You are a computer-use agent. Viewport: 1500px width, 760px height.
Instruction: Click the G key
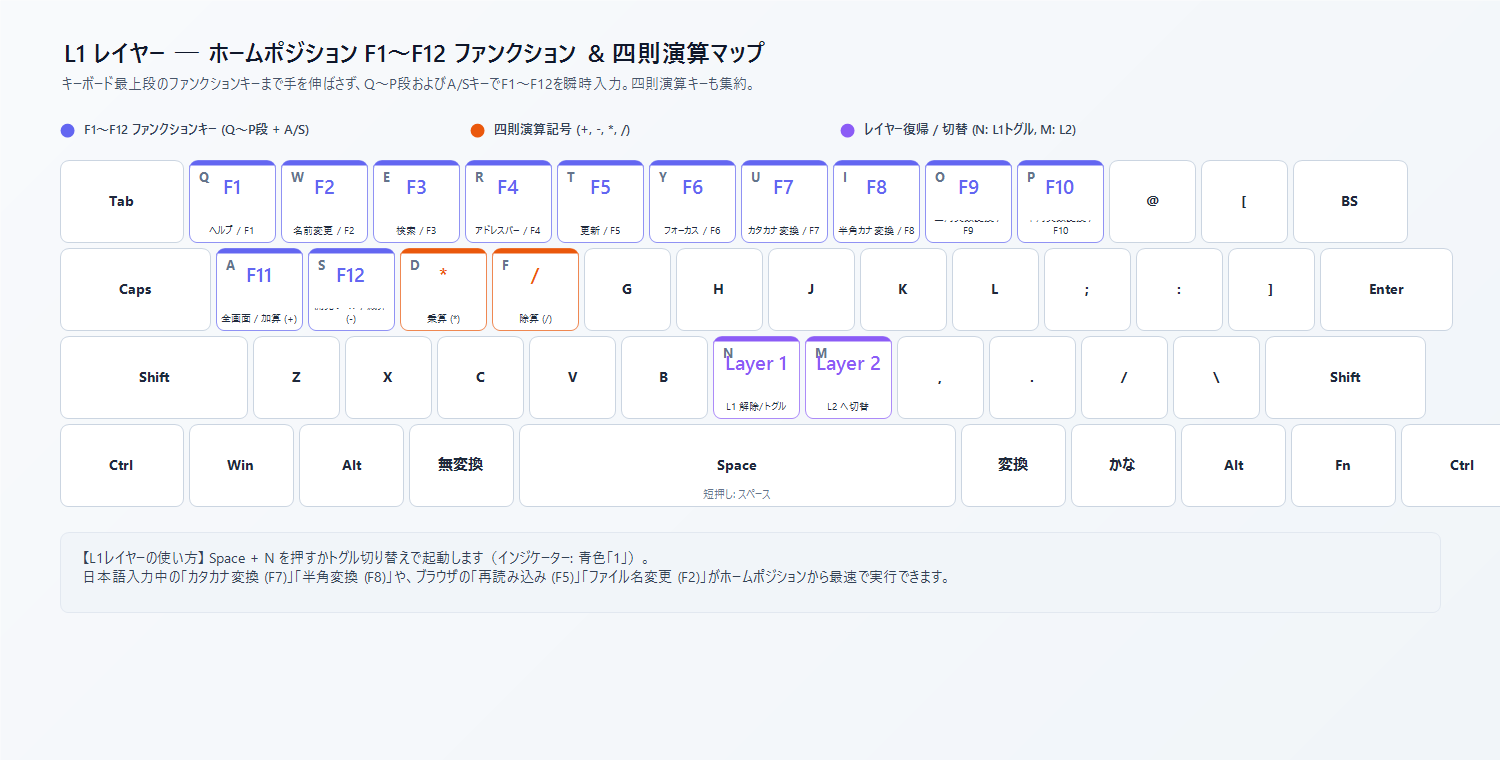[x=627, y=289]
